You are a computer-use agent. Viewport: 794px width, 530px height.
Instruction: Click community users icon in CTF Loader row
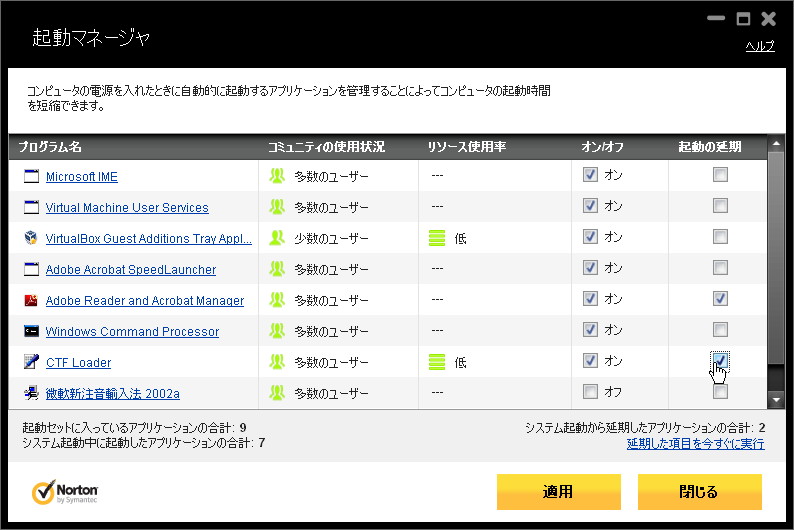277,361
